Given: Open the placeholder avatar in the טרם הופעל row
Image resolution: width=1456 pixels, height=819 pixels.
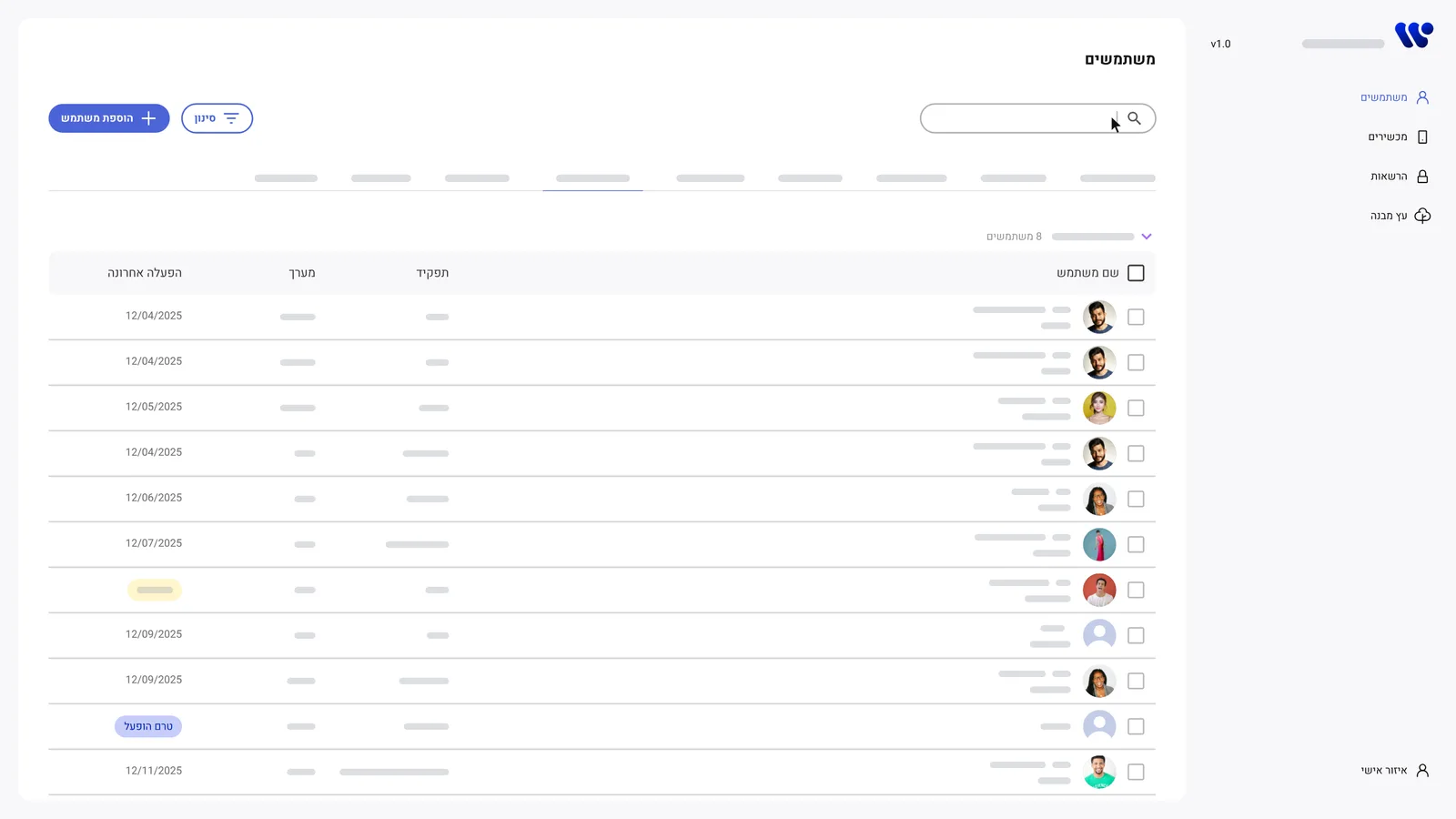Looking at the screenshot, I should pos(1099,726).
